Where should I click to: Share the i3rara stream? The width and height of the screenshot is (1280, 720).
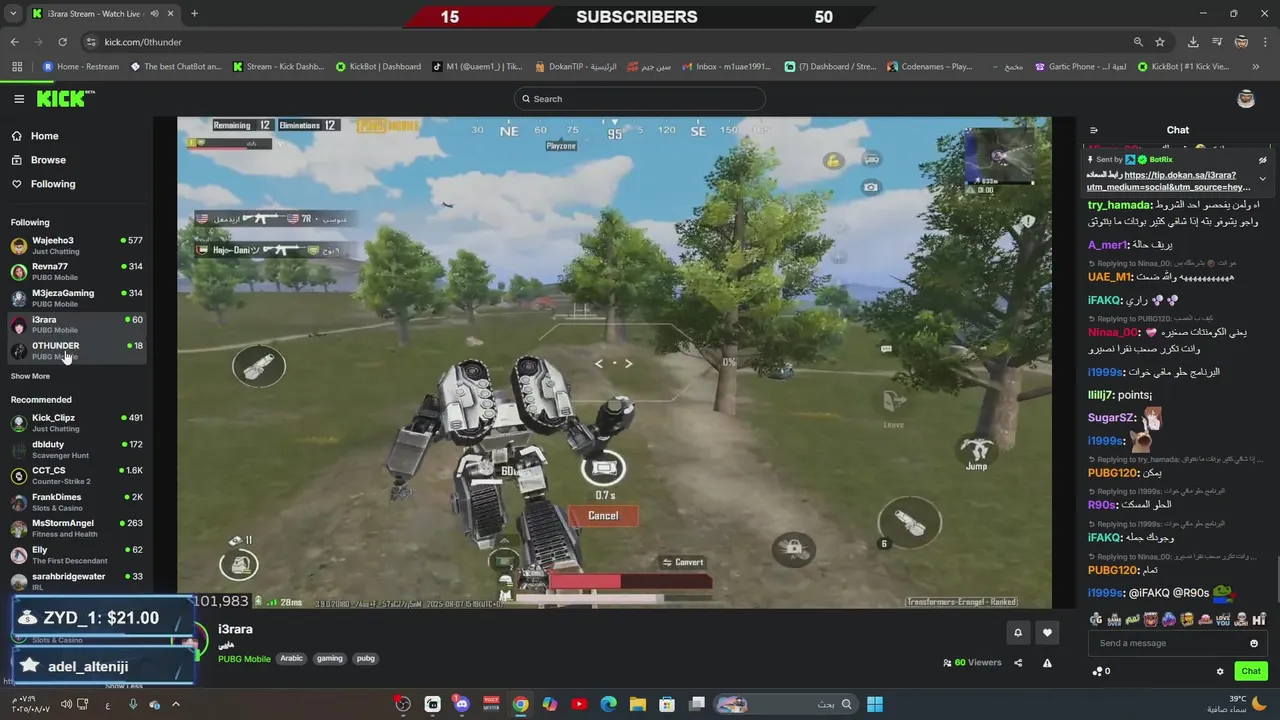click(x=1018, y=662)
